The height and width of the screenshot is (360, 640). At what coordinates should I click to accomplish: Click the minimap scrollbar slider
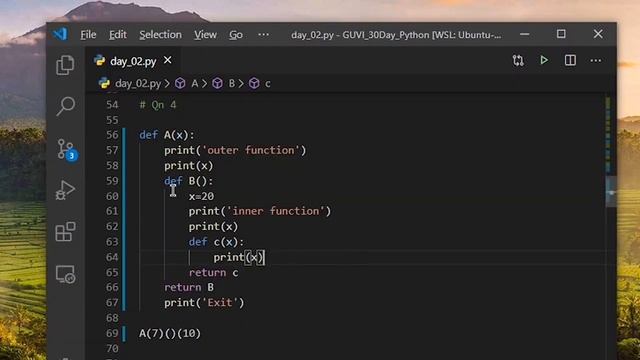[611, 192]
